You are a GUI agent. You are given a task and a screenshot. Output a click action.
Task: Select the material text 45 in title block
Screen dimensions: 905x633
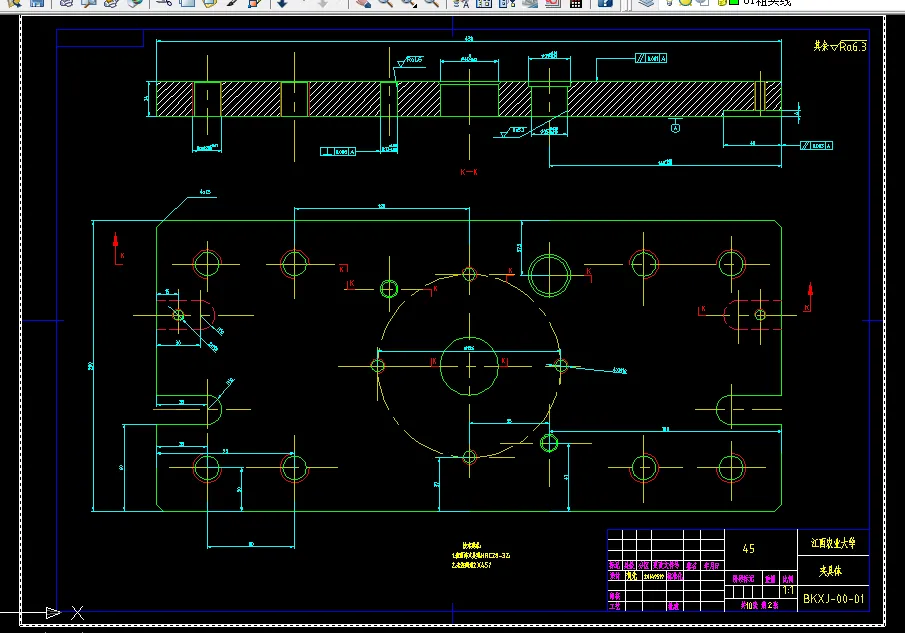[749, 549]
